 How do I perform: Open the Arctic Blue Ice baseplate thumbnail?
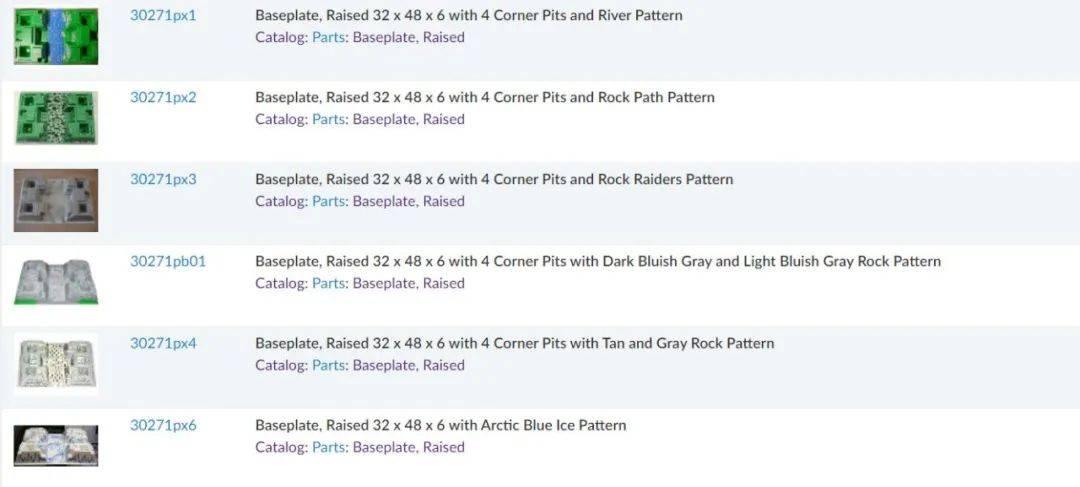click(56, 446)
